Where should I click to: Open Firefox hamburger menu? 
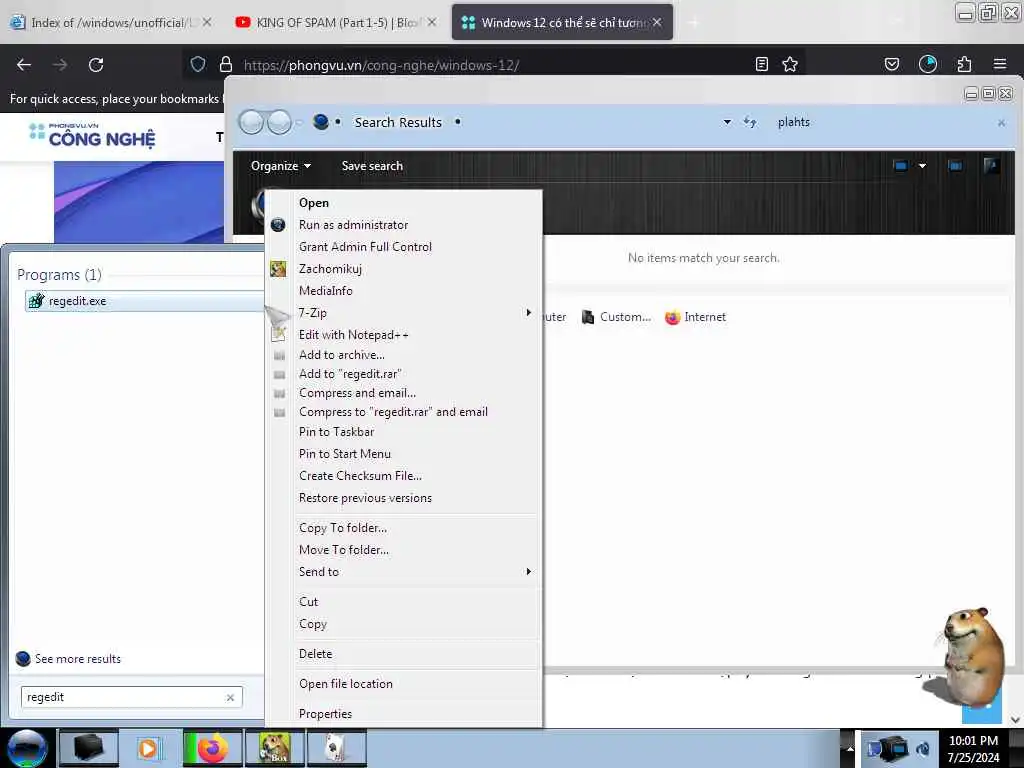tap(1000, 64)
